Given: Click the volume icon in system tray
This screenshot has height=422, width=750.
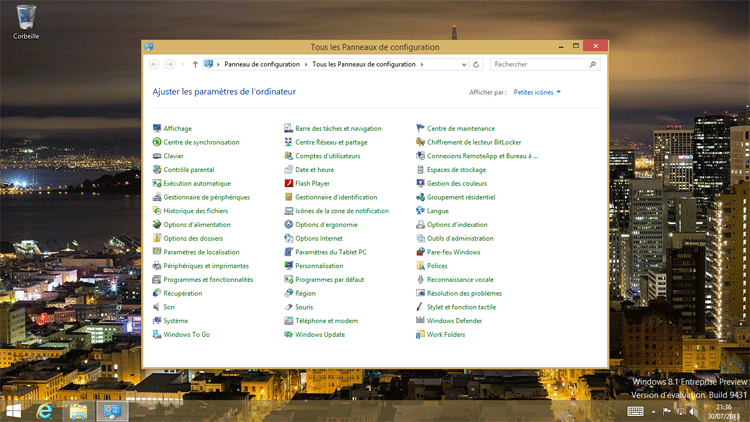Looking at the screenshot, I should point(692,411).
